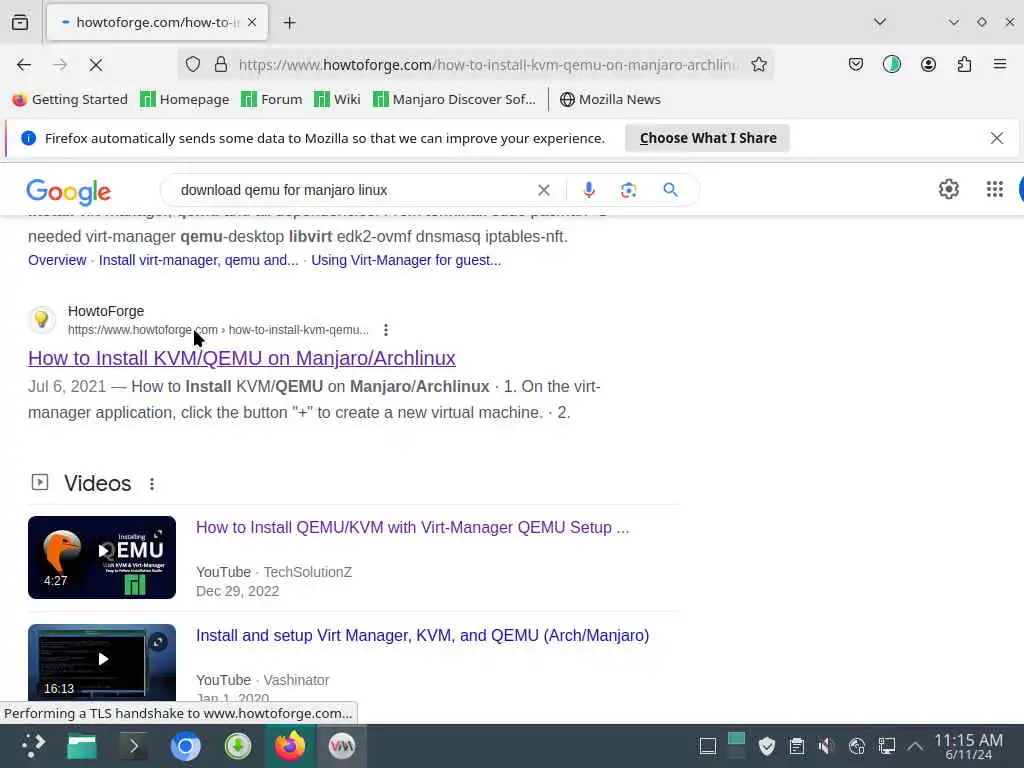Open Google quick settings gear
The height and width of the screenshot is (768, 1024).
pyautogui.click(x=948, y=189)
